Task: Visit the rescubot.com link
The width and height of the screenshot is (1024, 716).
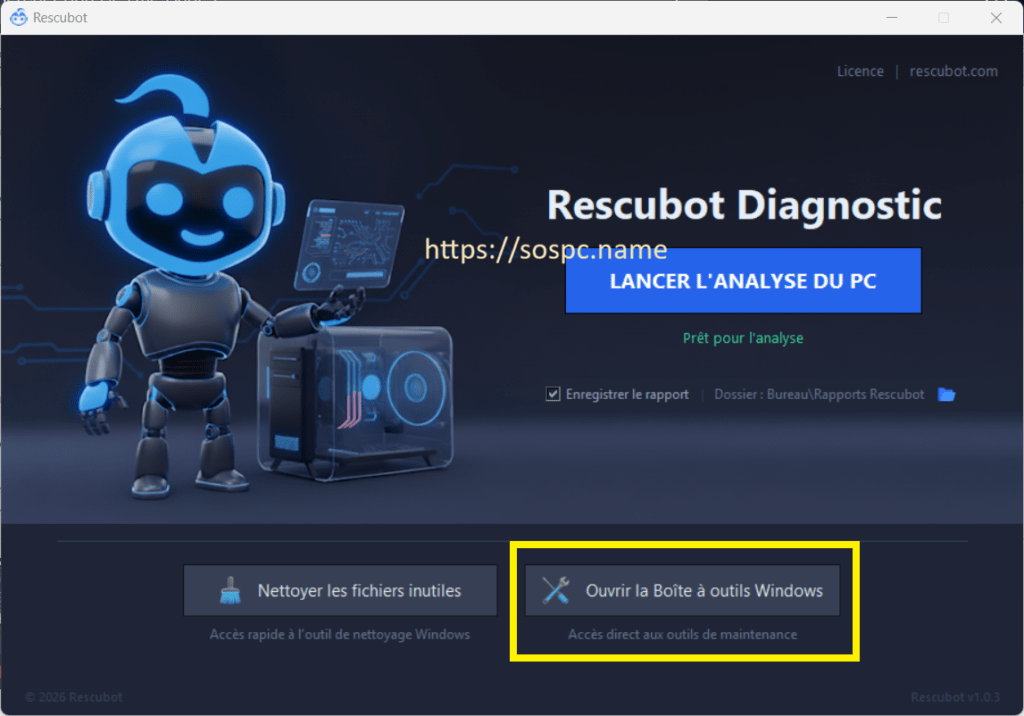Action: 953,71
